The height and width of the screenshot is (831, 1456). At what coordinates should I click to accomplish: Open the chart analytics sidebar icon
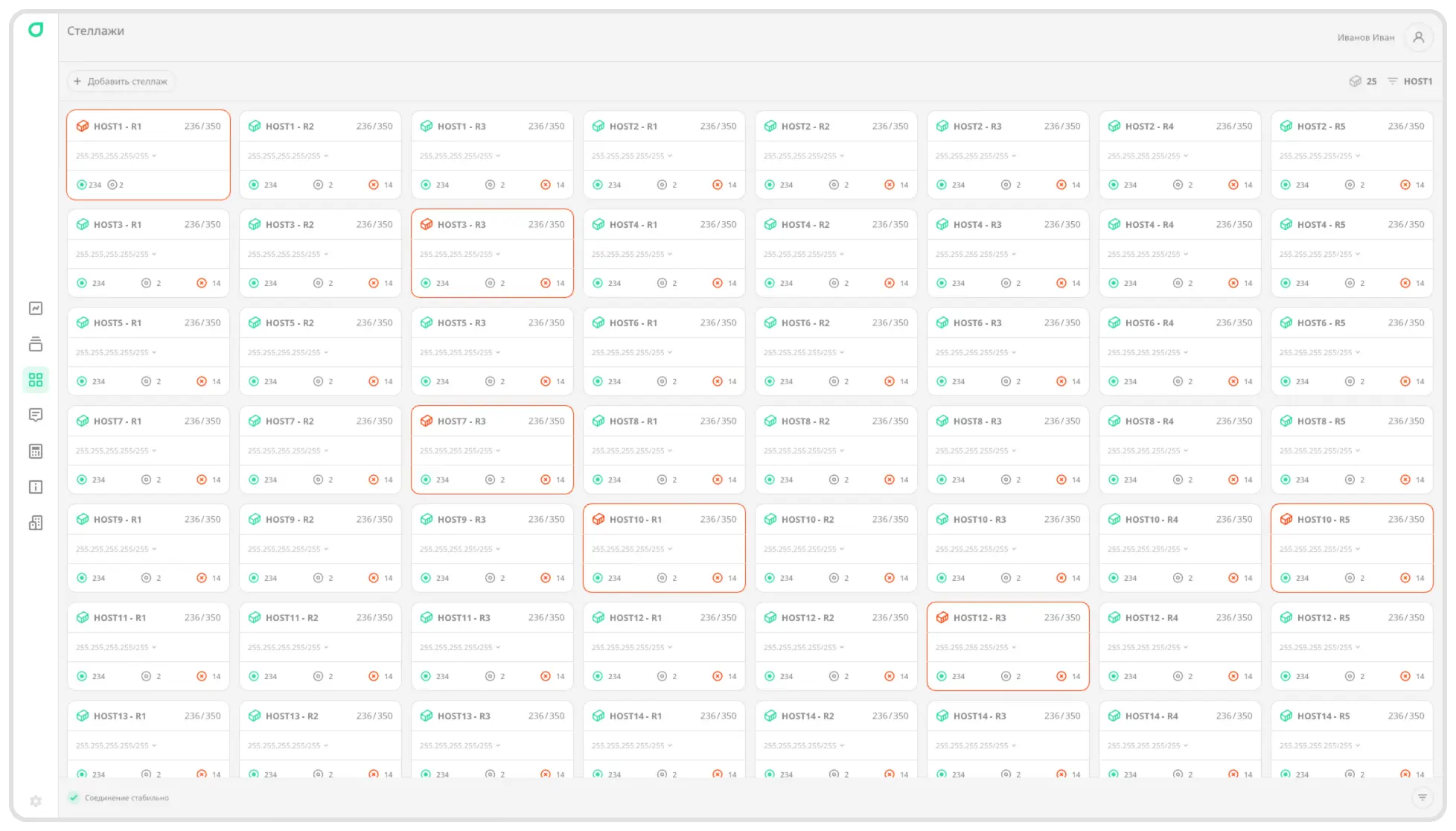coord(36,308)
